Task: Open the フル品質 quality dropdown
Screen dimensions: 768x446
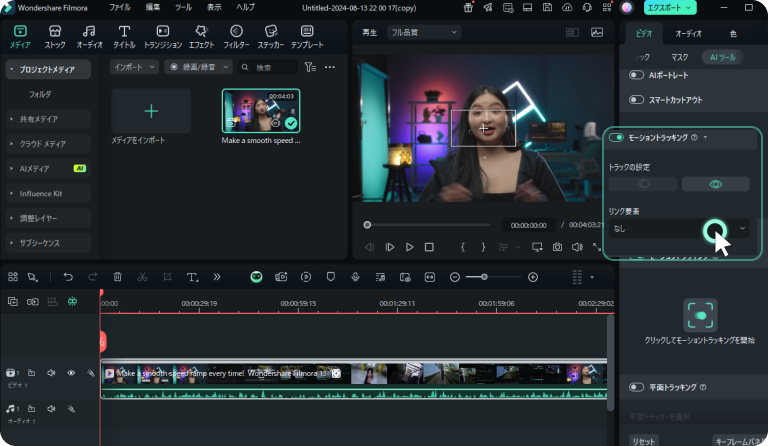Action: click(424, 32)
